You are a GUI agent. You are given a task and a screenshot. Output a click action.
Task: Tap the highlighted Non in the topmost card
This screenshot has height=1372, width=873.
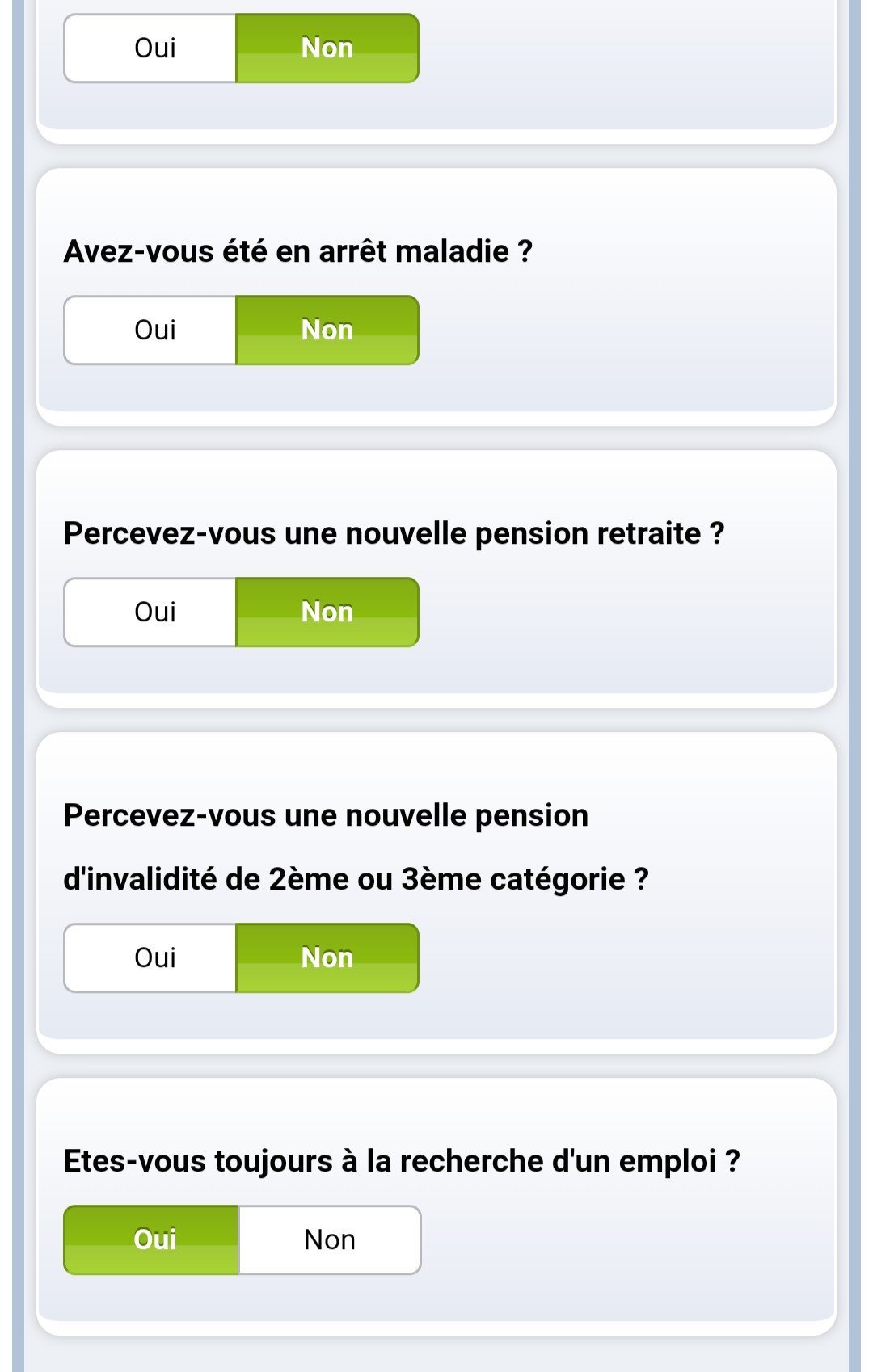coord(327,48)
